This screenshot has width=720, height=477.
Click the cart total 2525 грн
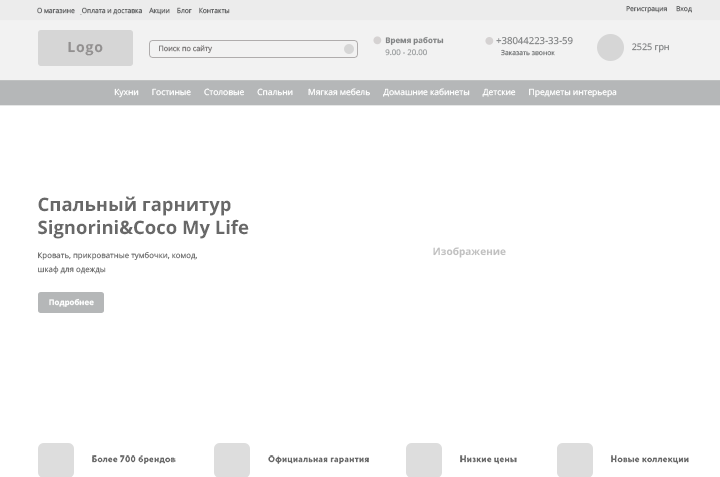pos(650,47)
